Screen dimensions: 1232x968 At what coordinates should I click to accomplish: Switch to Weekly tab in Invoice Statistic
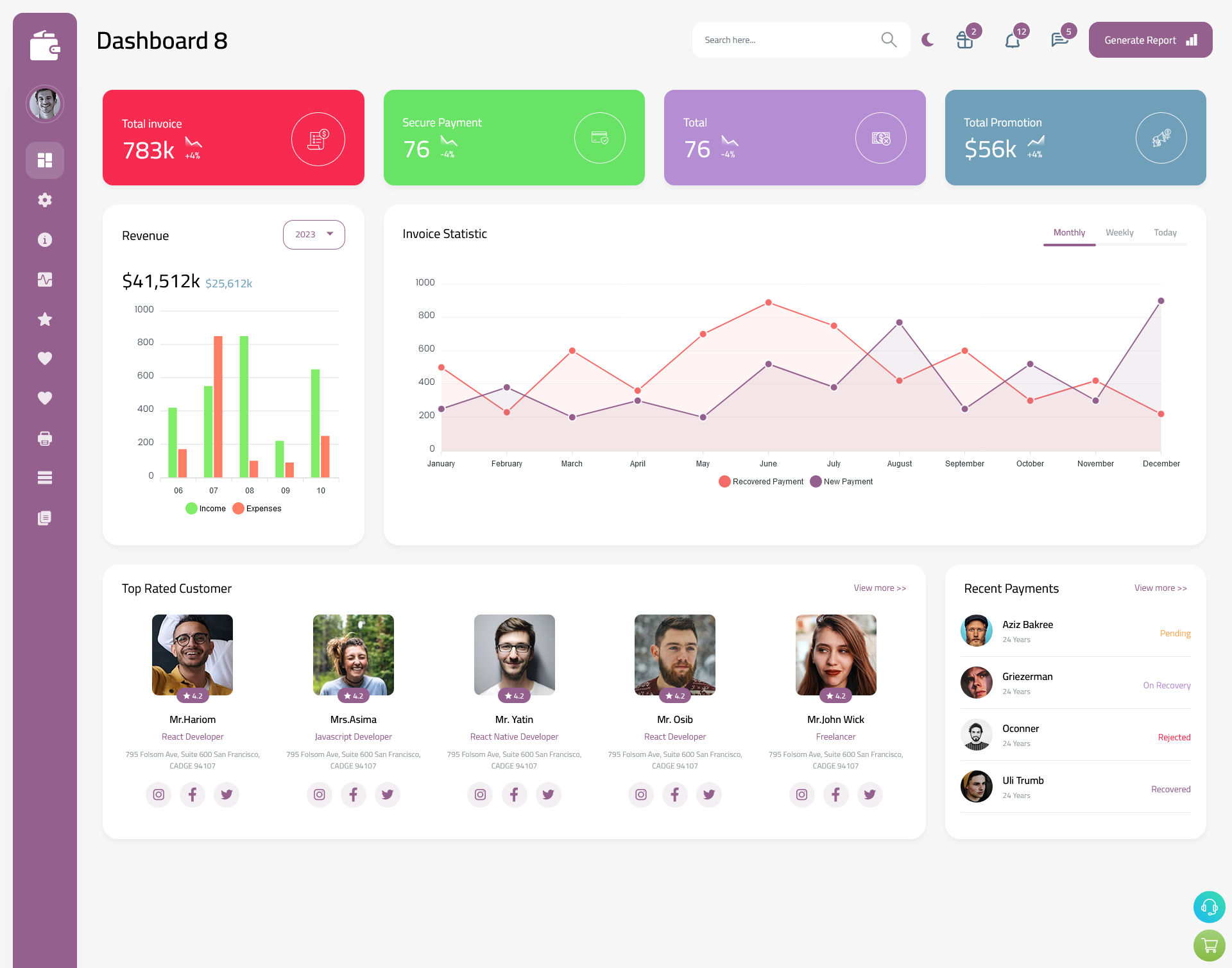click(1119, 232)
